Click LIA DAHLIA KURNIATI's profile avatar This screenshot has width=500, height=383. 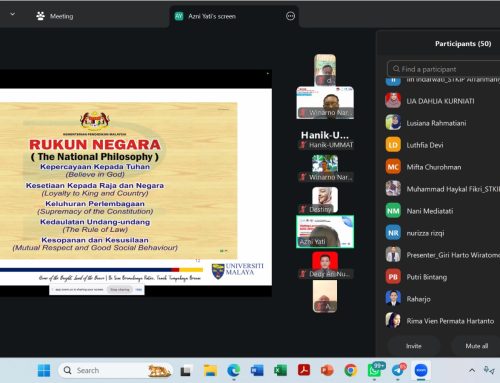(x=393, y=100)
